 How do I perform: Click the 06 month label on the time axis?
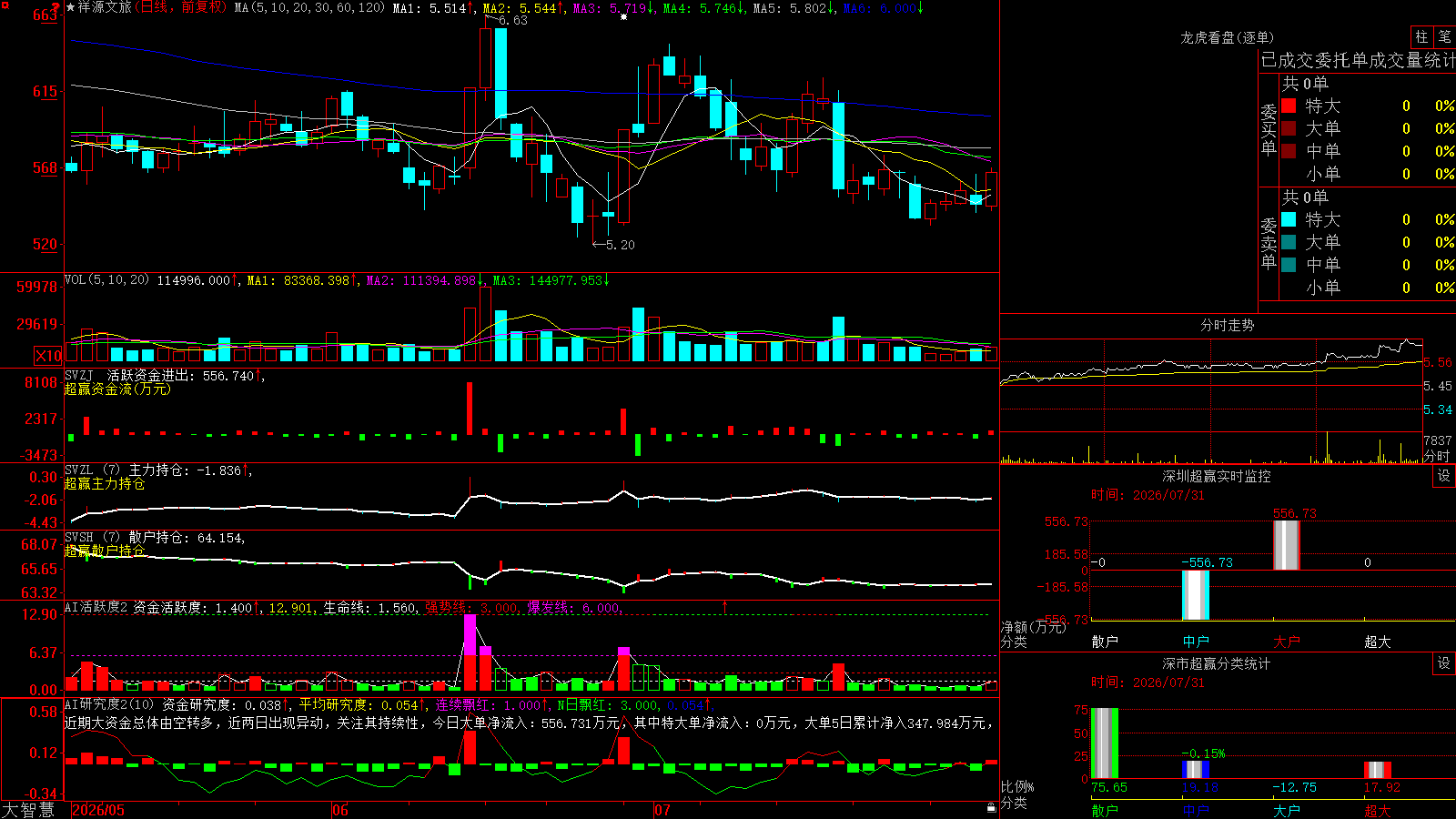340,810
